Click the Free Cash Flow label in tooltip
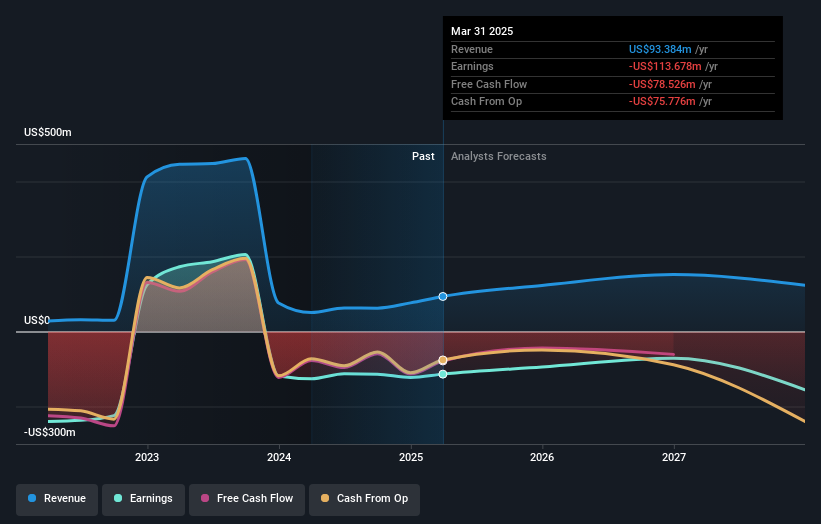Viewport: 821px width, 524px height. 489,84
